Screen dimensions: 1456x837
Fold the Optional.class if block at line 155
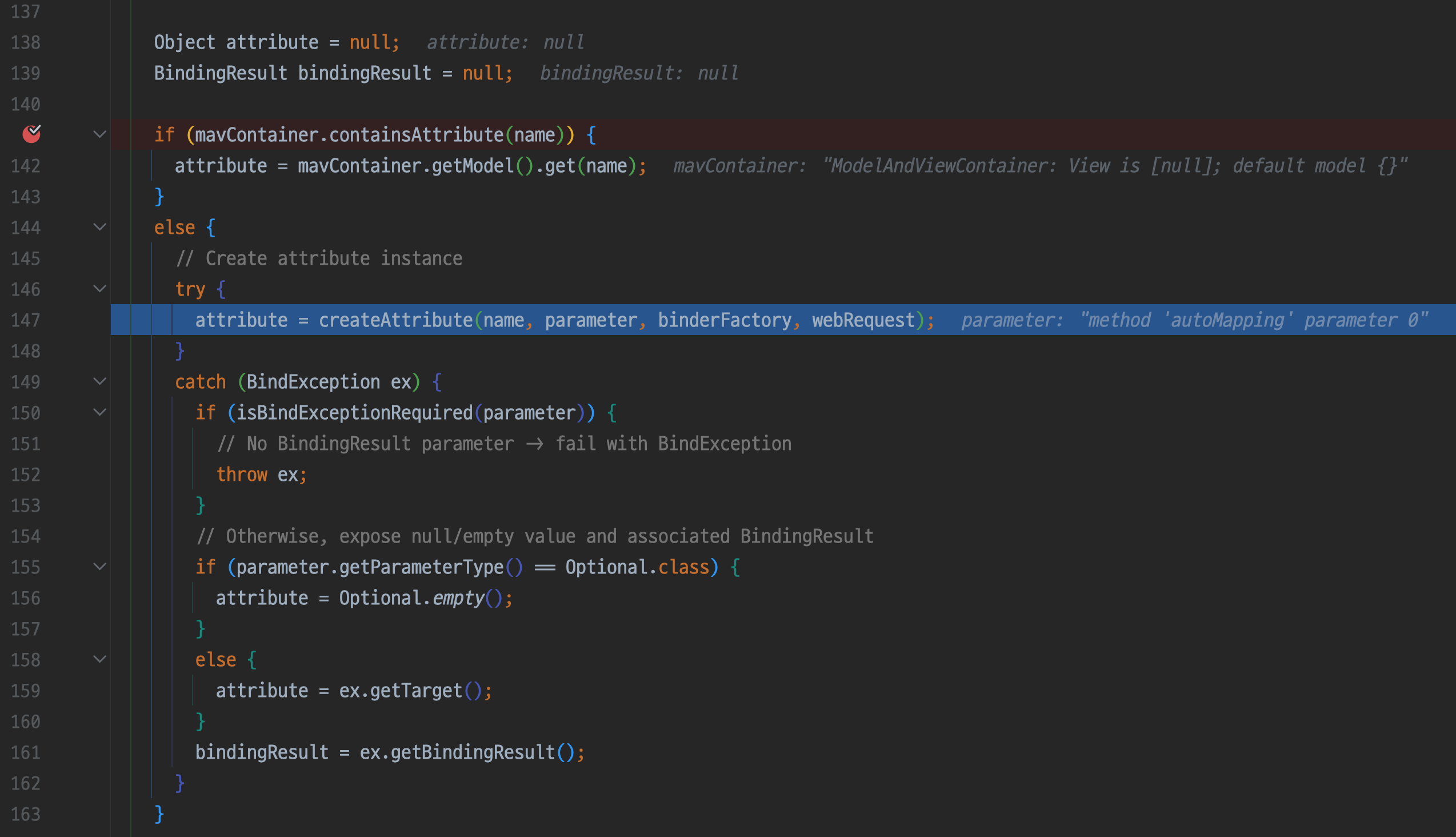pos(100,566)
